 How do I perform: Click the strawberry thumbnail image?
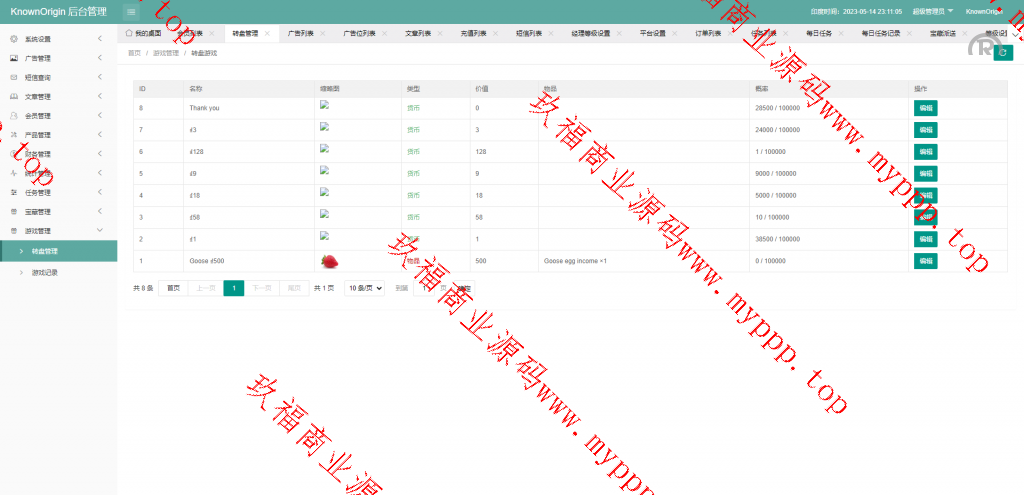click(327, 262)
